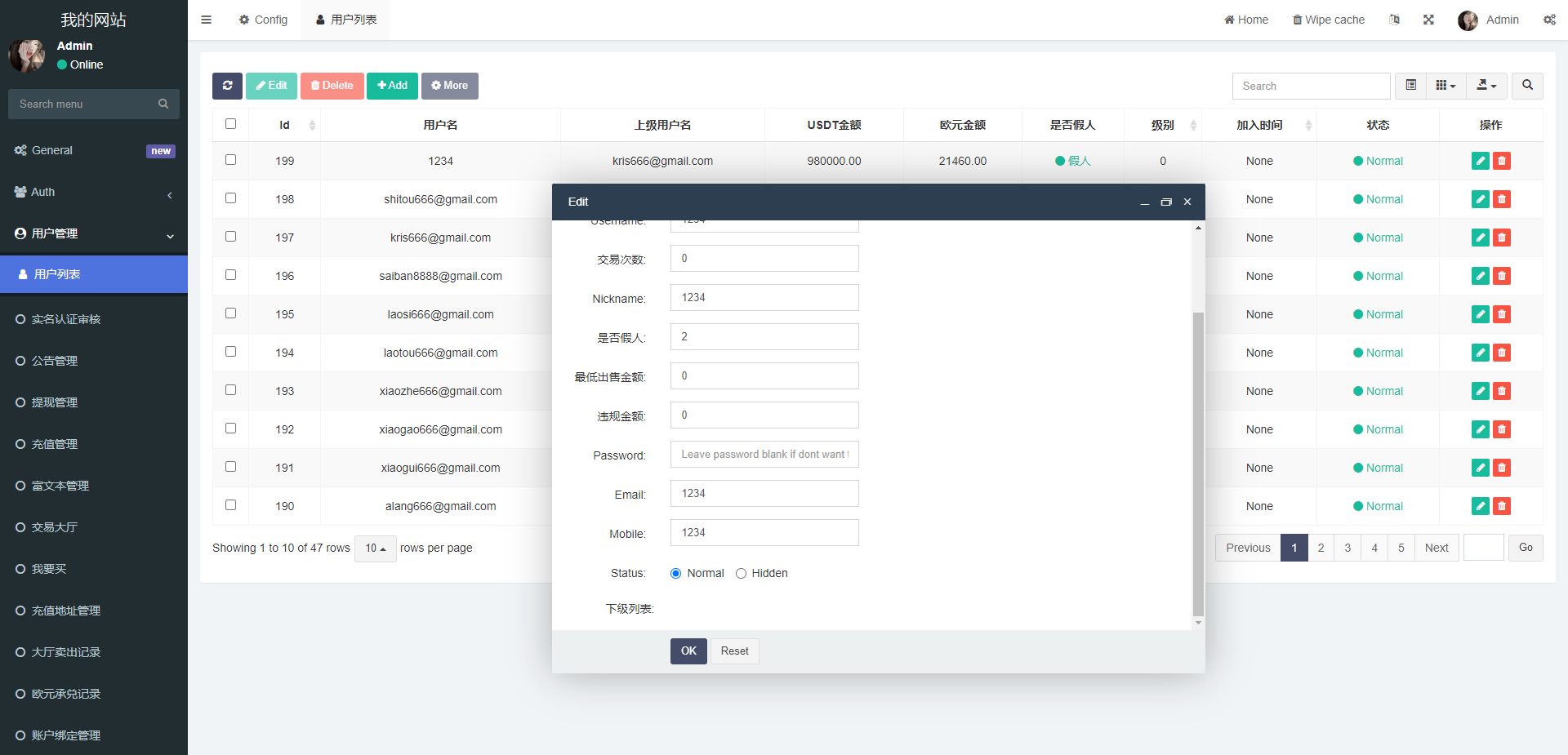The width and height of the screenshot is (1568, 755).
Task: Select the Hidden status radio button
Action: (741, 573)
